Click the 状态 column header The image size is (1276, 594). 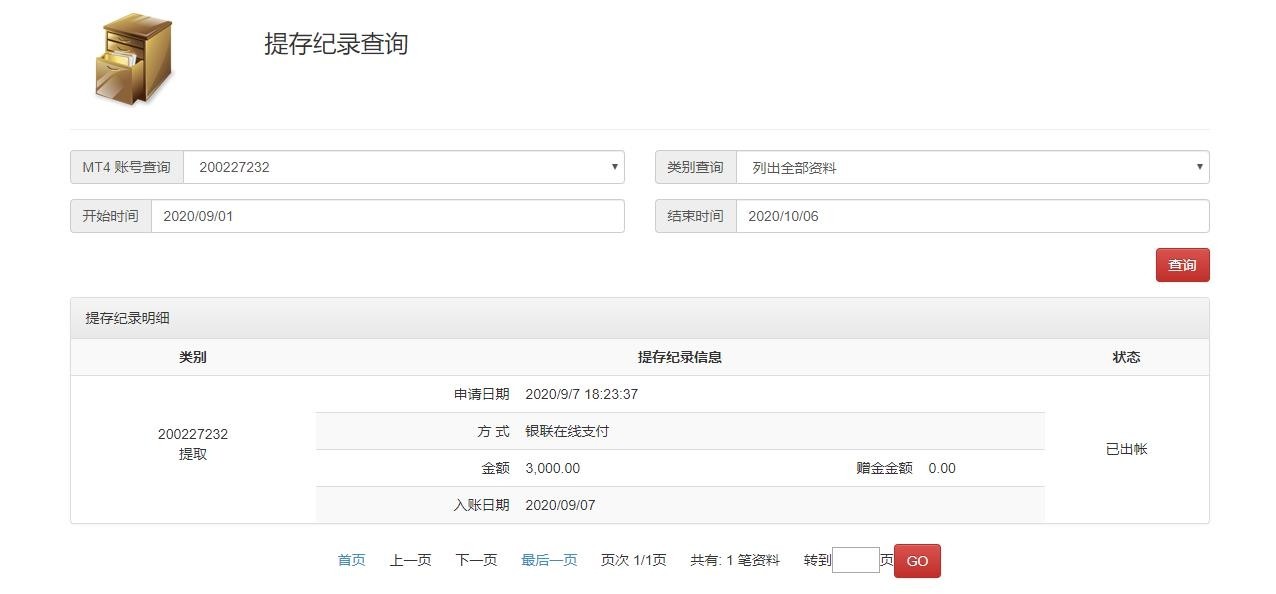click(x=1127, y=357)
